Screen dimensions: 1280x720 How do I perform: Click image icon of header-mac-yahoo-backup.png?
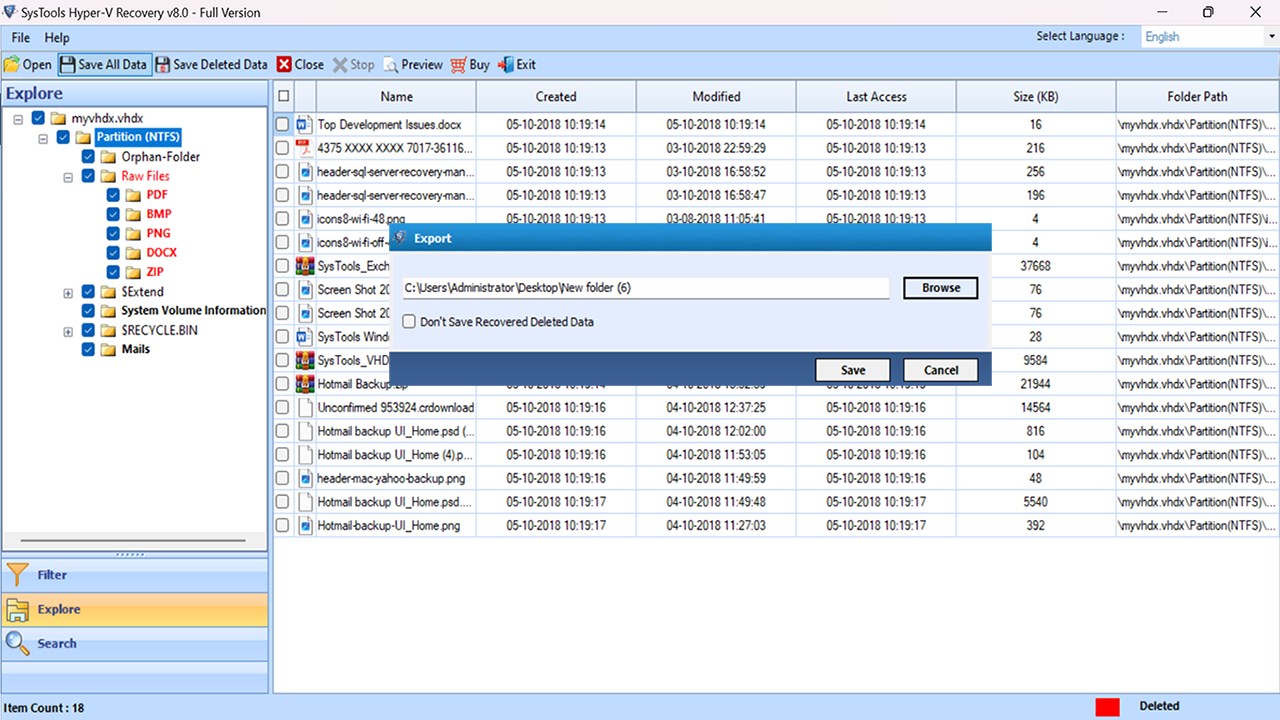click(306, 478)
